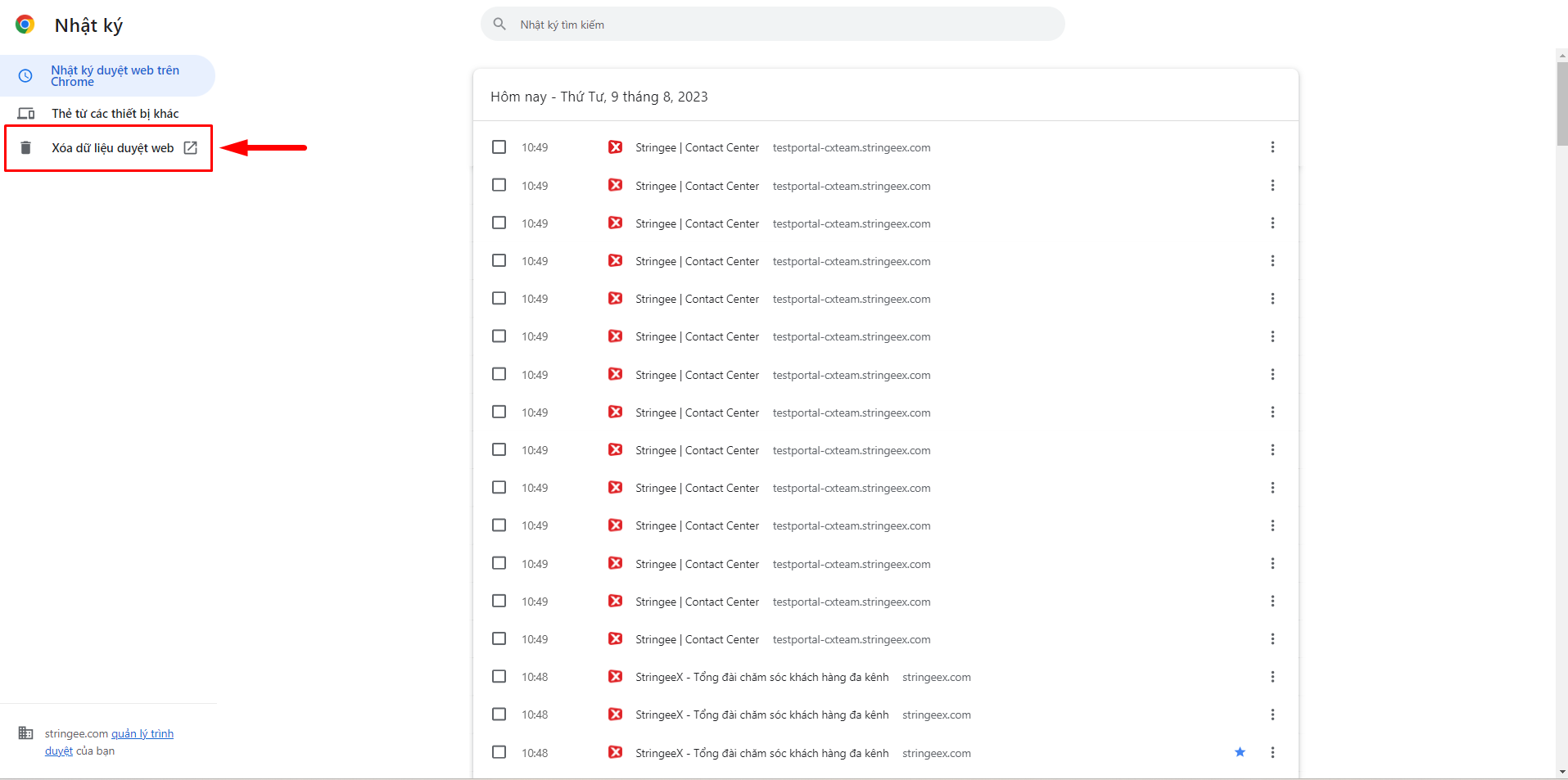Click the vertical scrollbar thumb on the right
1568x780 pixels.
(1561, 102)
